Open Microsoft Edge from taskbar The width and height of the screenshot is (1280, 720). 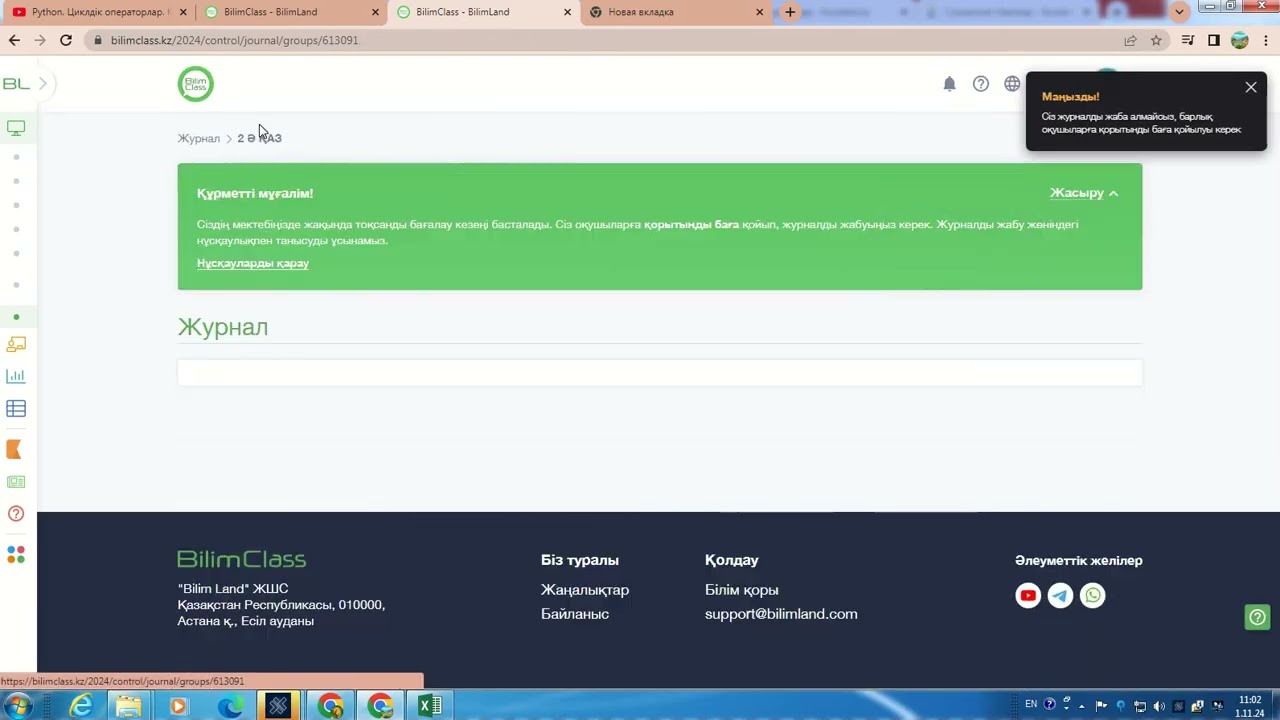[230, 706]
